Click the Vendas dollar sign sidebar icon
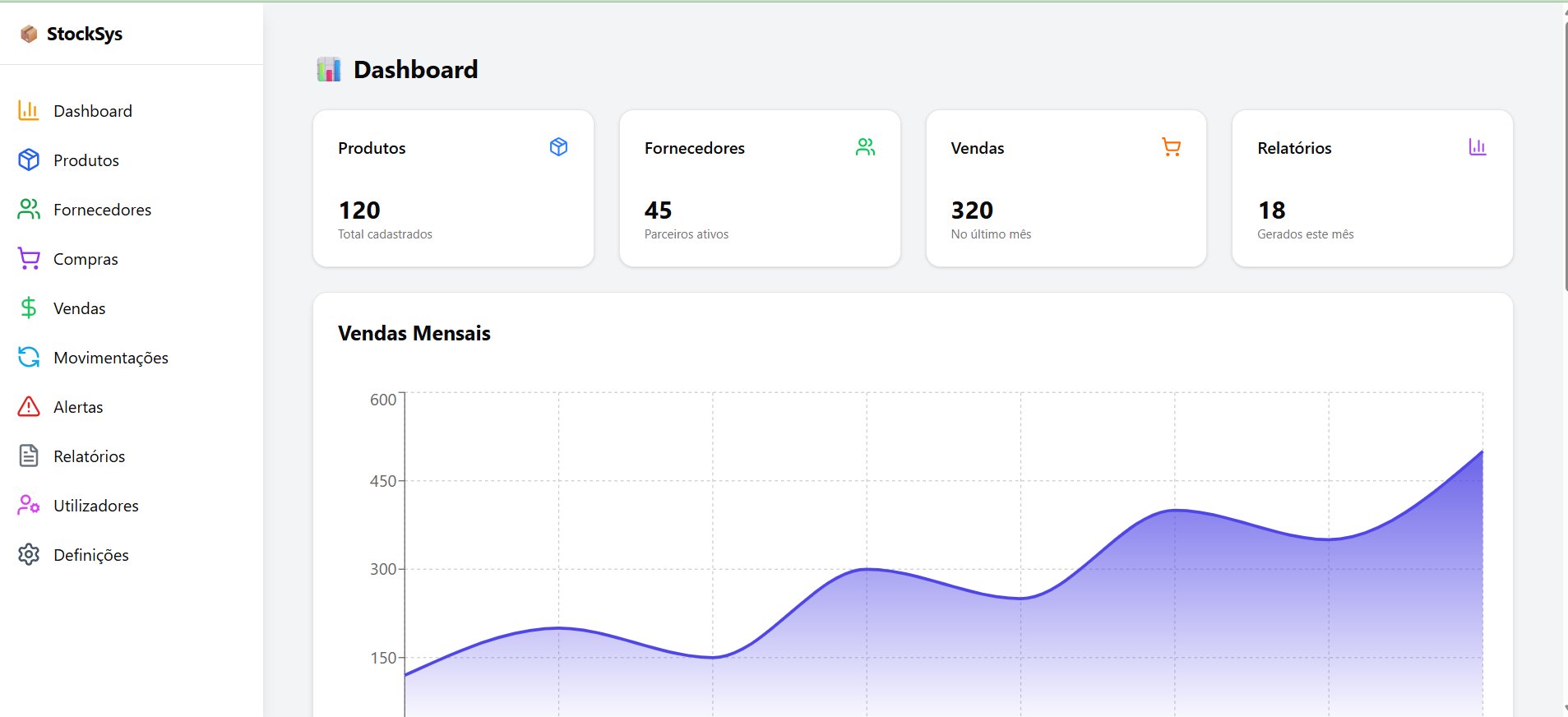Screen dimensions: 1568x717 pyautogui.click(x=29, y=308)
